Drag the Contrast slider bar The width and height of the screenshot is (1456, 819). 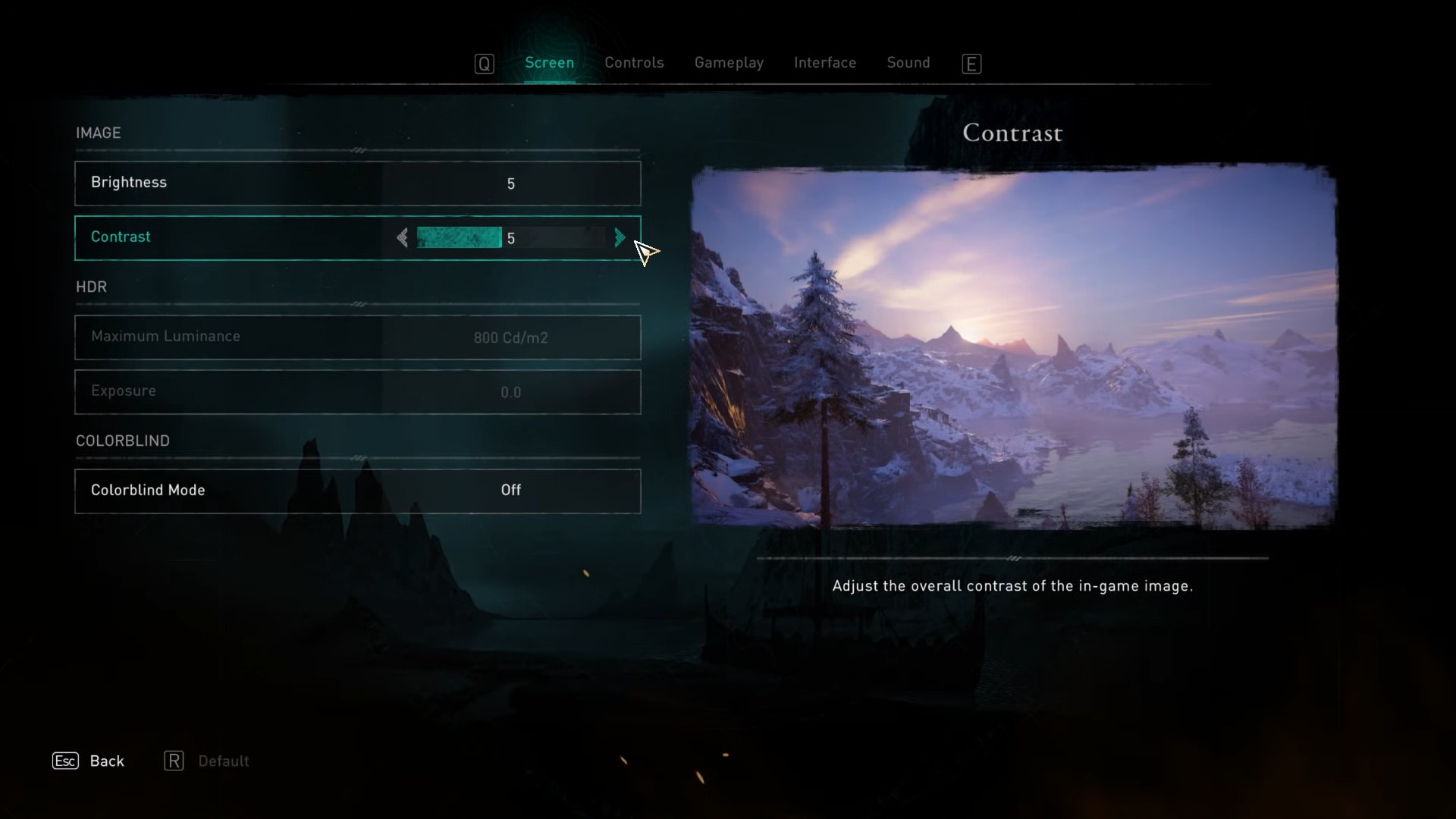[460, 237]
